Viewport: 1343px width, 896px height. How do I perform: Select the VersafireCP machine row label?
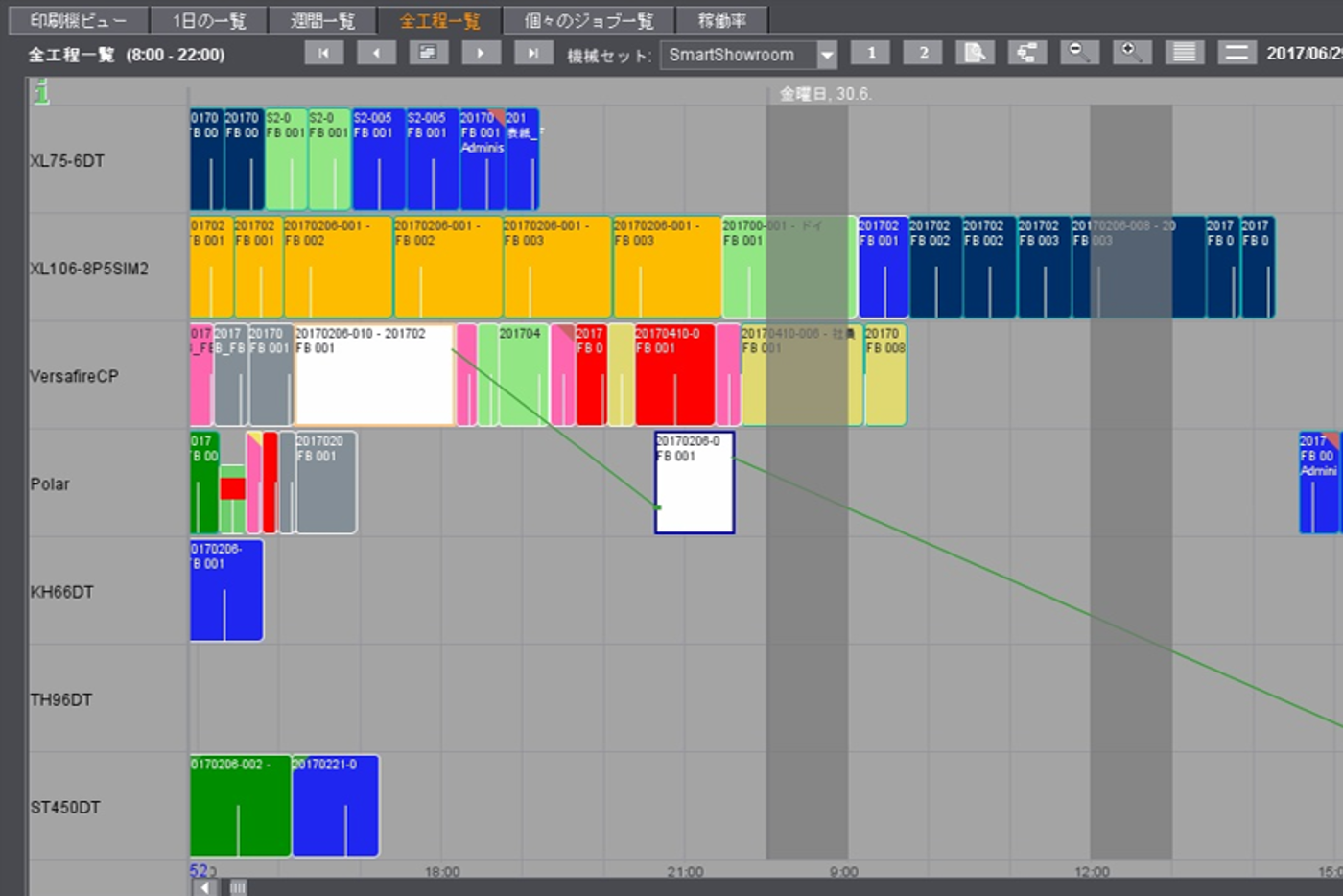75,377
